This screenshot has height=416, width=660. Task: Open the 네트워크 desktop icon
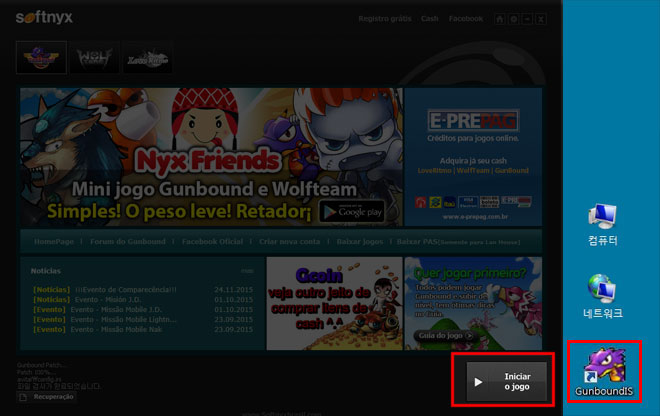click(x=602, y=296)
